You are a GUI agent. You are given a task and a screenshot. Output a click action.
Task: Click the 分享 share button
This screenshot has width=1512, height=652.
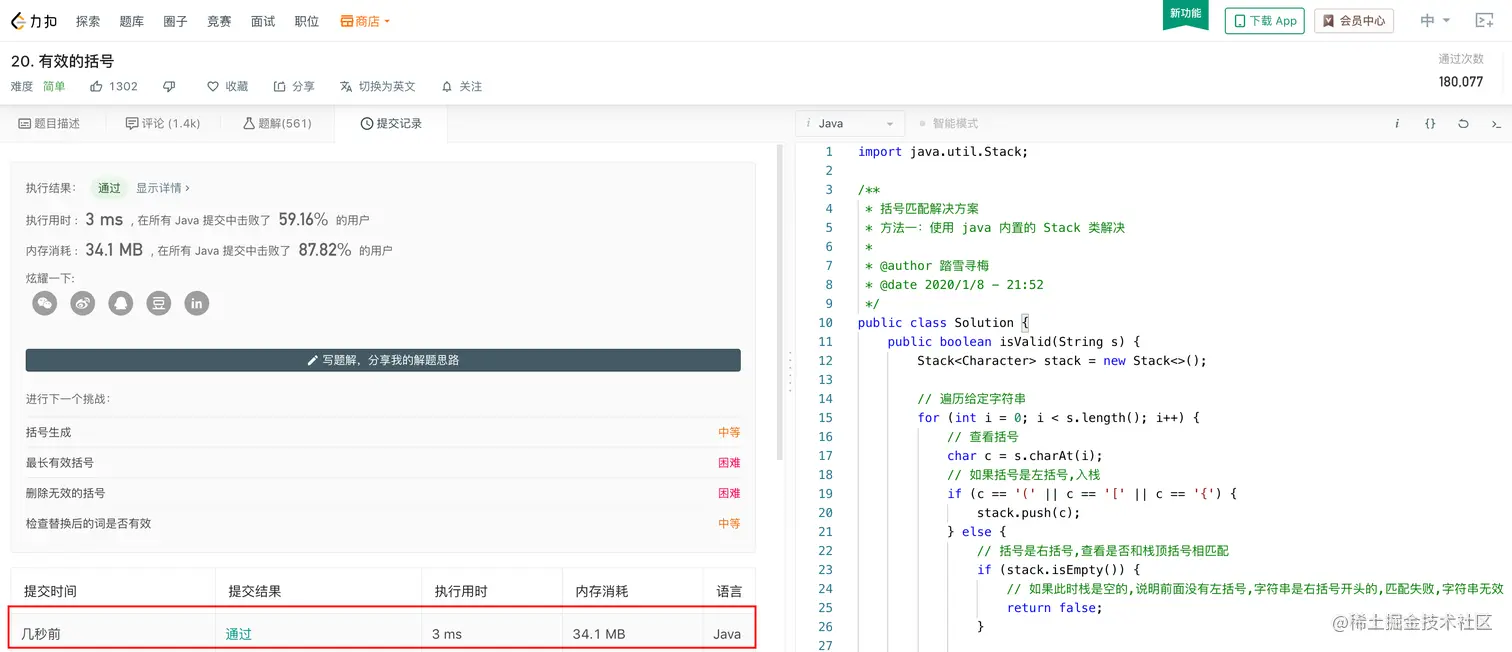[294, 87]
